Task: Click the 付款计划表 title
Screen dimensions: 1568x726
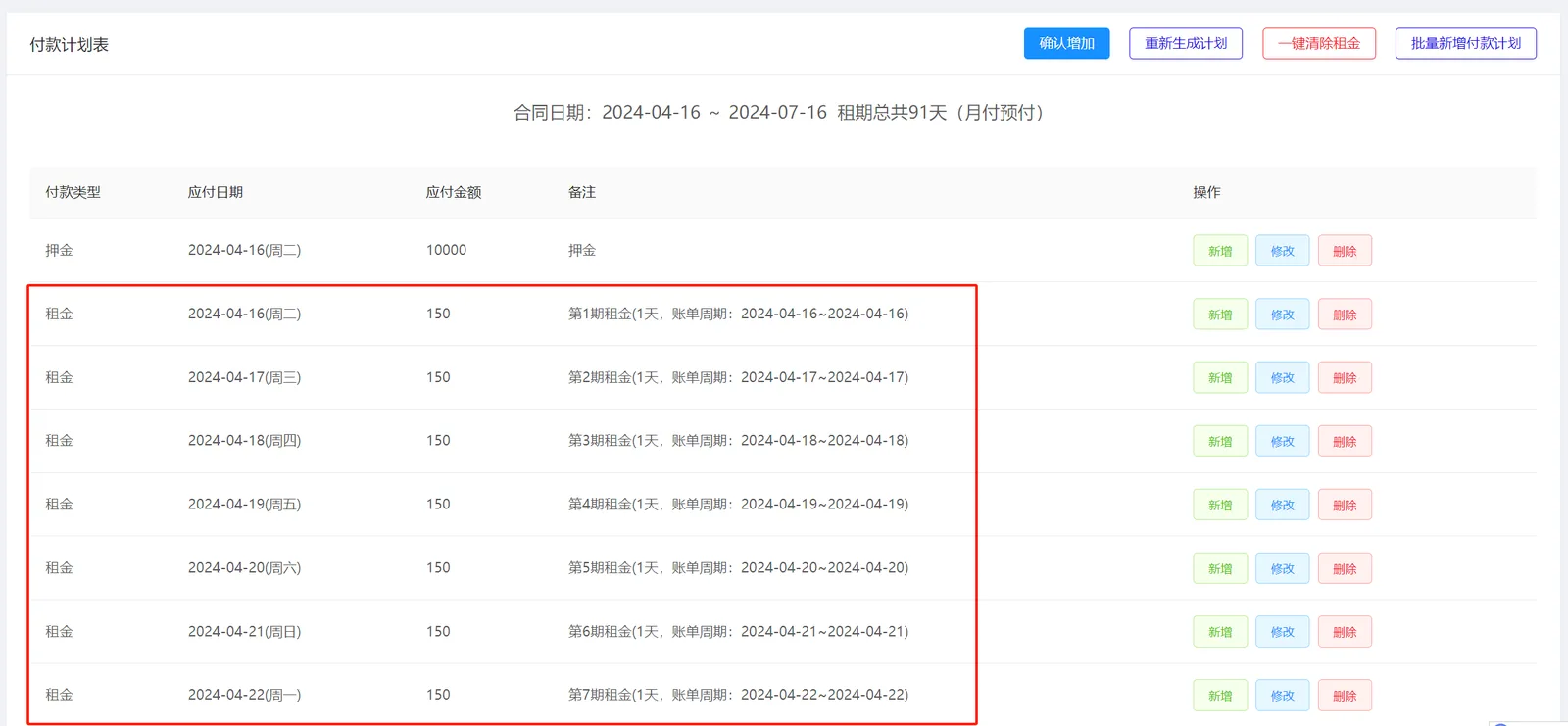Action: (69, 45)
